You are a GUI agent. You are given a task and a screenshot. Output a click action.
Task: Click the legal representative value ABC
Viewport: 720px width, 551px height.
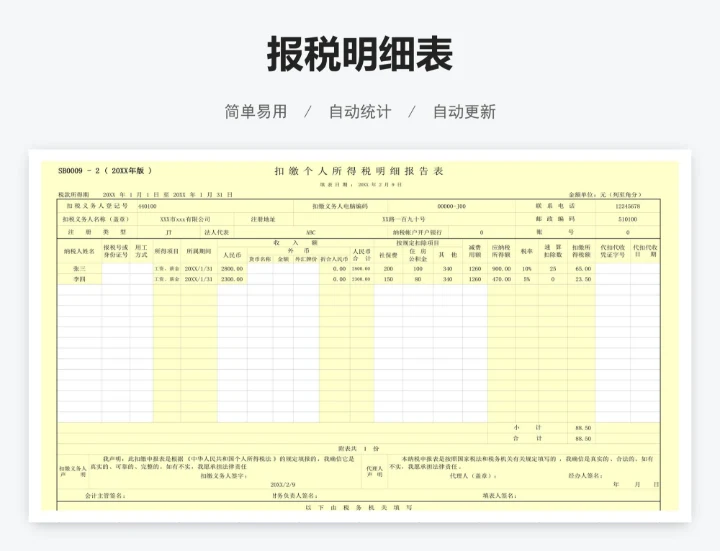311,232
